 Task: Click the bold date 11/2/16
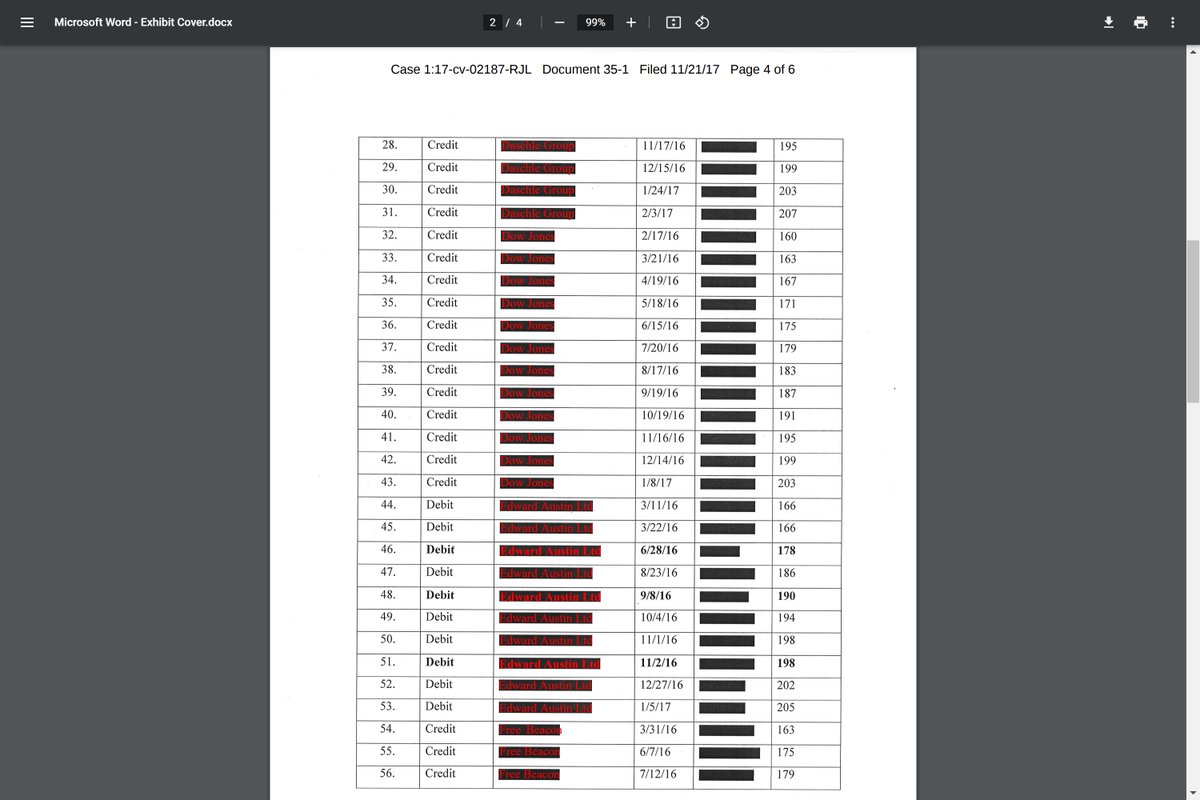tap(660, 663)
